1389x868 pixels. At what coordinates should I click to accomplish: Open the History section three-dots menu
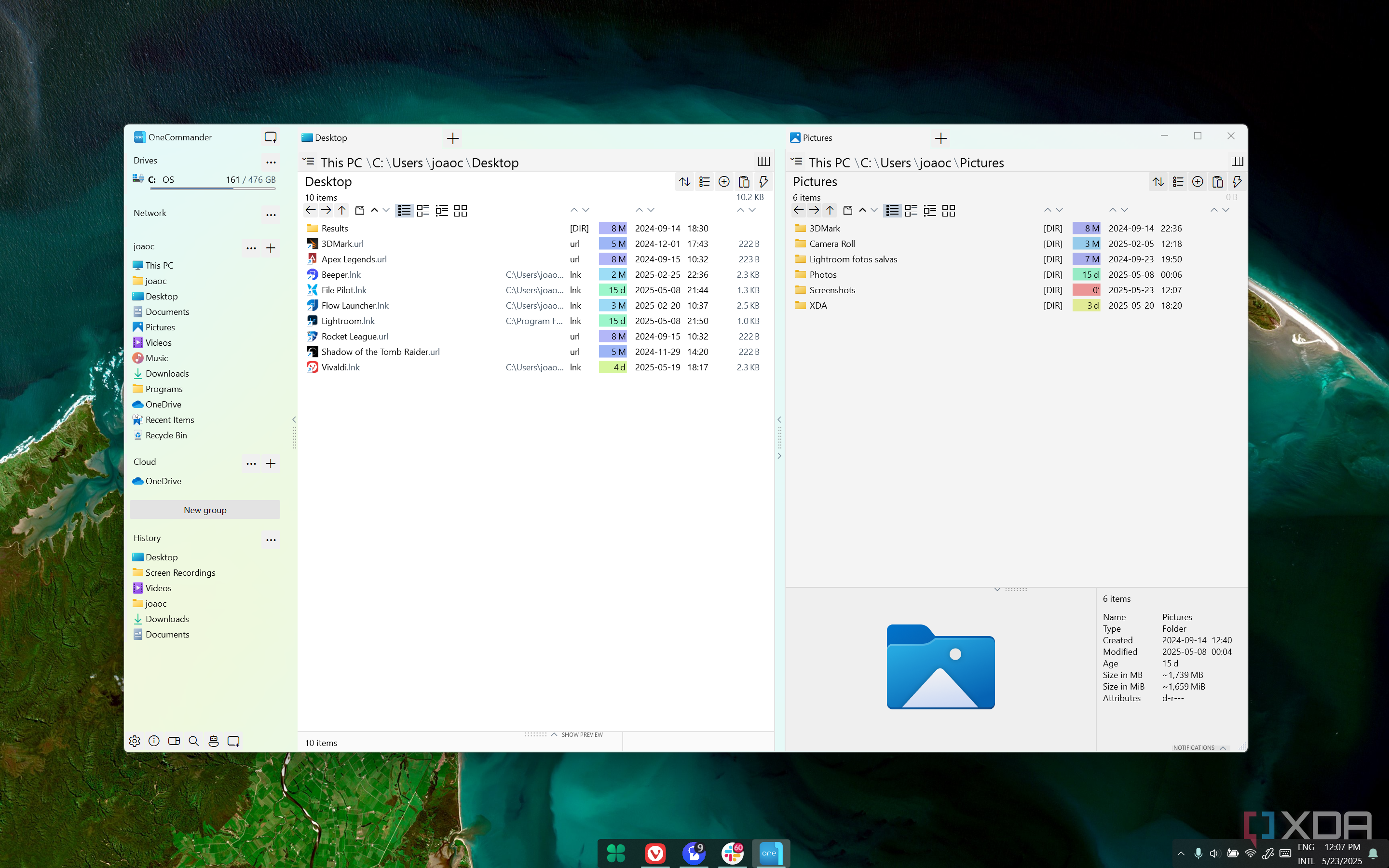coord(271,540)
